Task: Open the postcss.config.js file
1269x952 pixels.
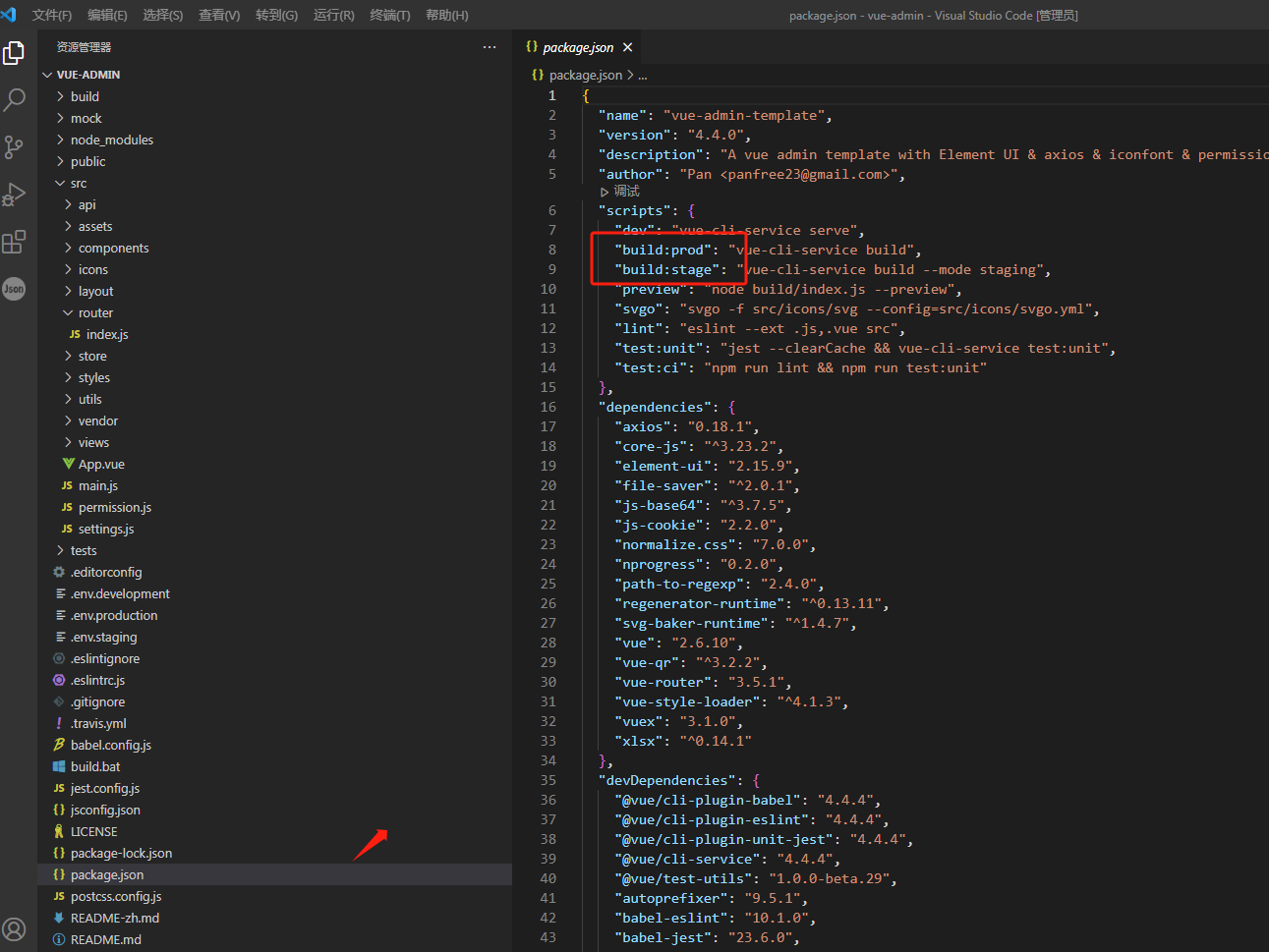Action: click(x=275, y=896)
